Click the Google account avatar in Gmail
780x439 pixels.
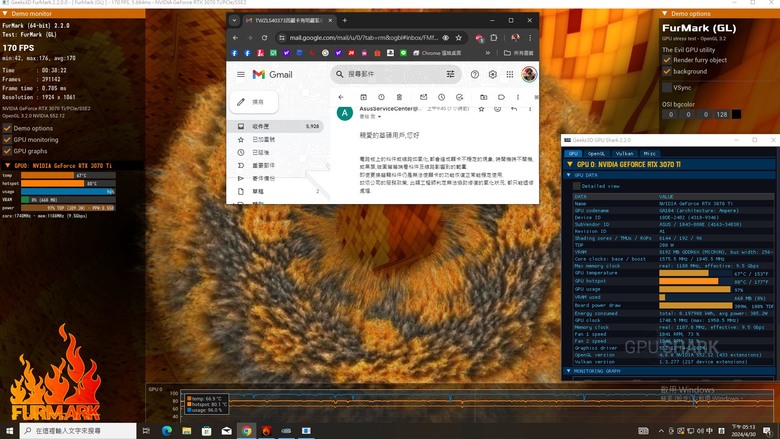[529, 75]
